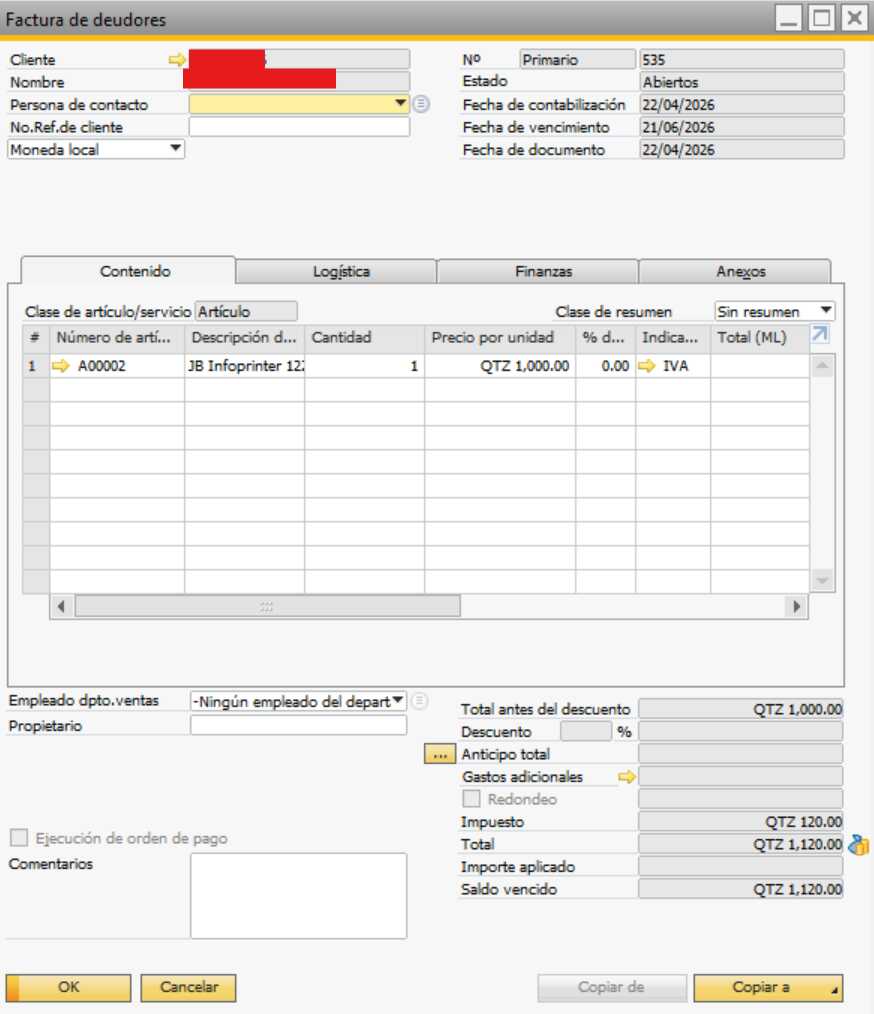Image resolution: width=874 pixels, height=1014 pixels.
Task: Click the link arrow beside item A00002
Action: [62, 366]
